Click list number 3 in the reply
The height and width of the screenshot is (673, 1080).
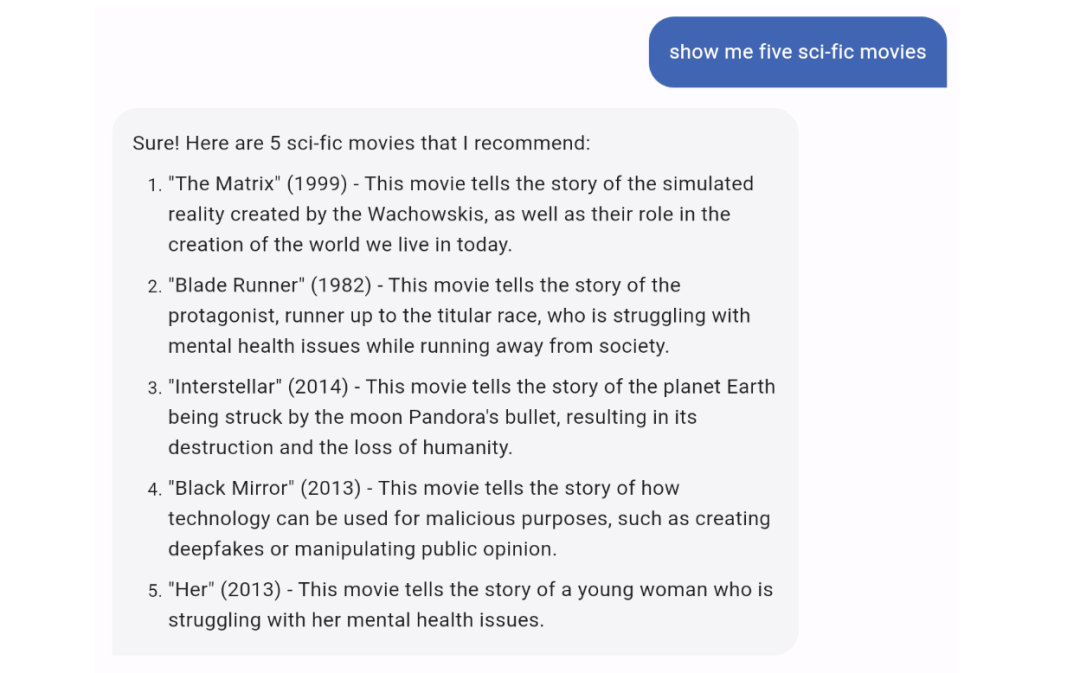point(153,388)
